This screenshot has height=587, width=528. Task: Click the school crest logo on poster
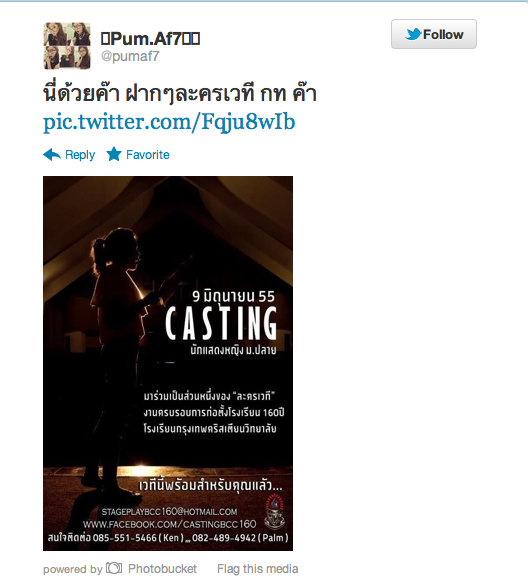tap(274, 511)
